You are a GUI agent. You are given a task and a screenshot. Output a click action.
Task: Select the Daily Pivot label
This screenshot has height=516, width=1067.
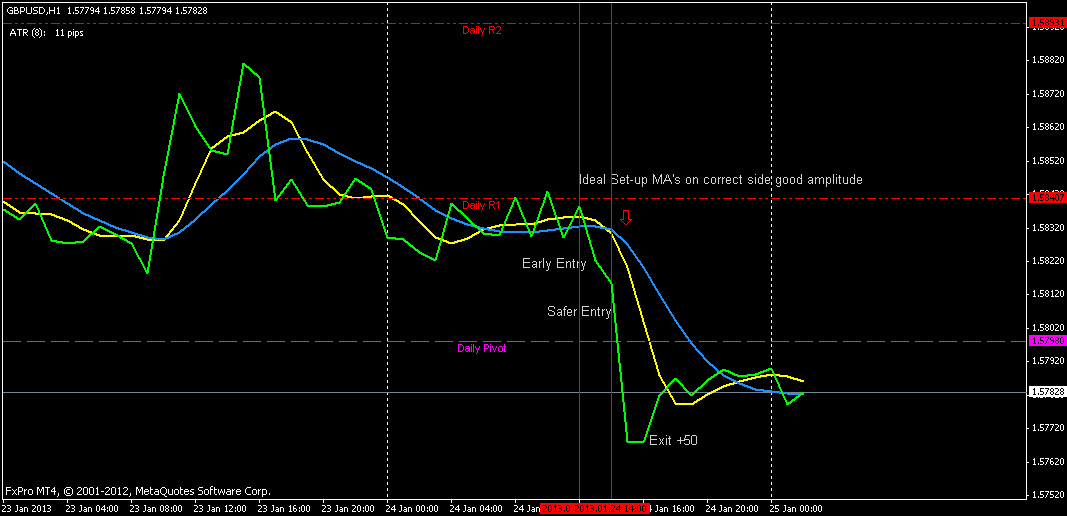click(482, 348)
